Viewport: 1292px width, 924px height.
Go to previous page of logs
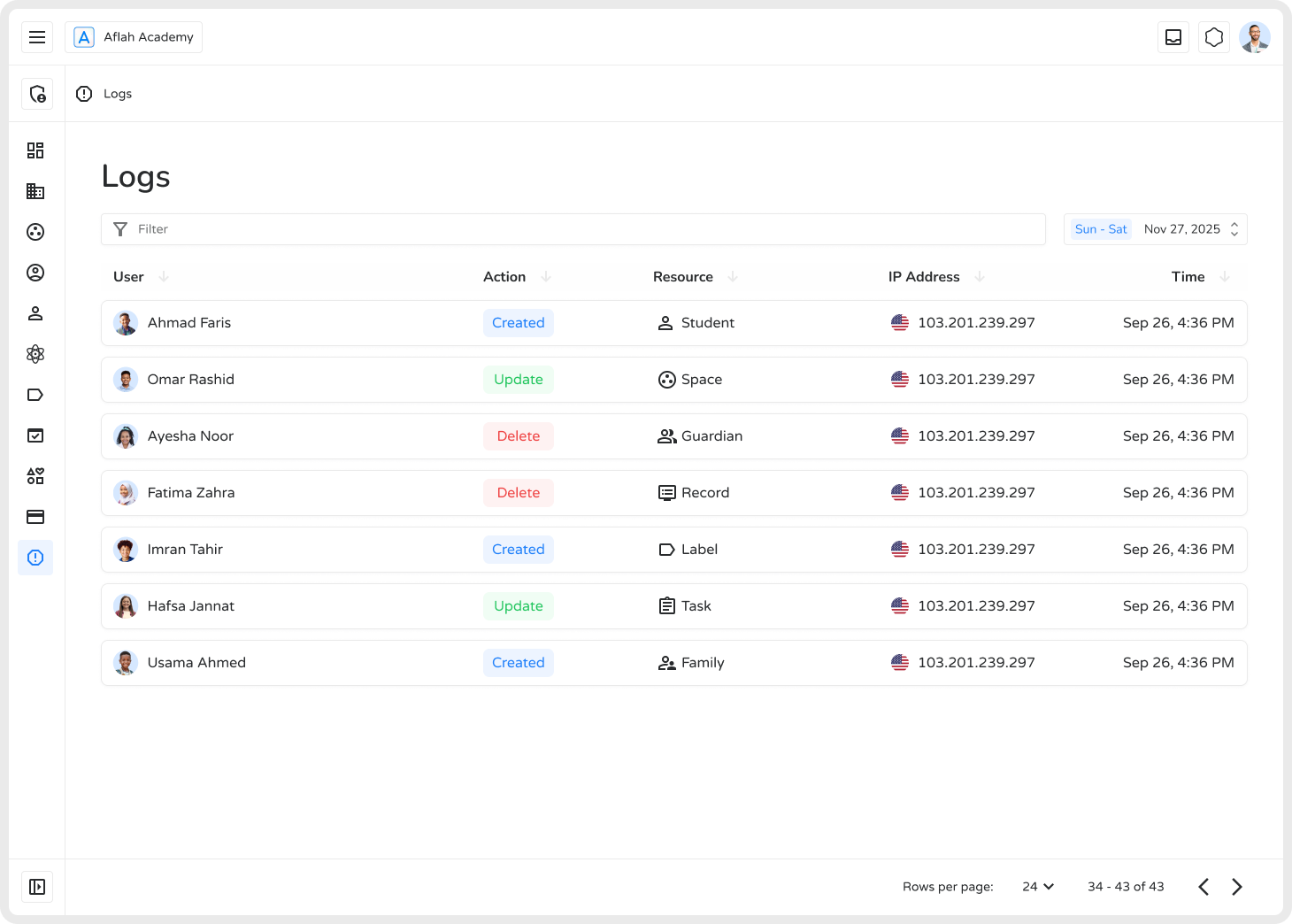point(1204,887)
